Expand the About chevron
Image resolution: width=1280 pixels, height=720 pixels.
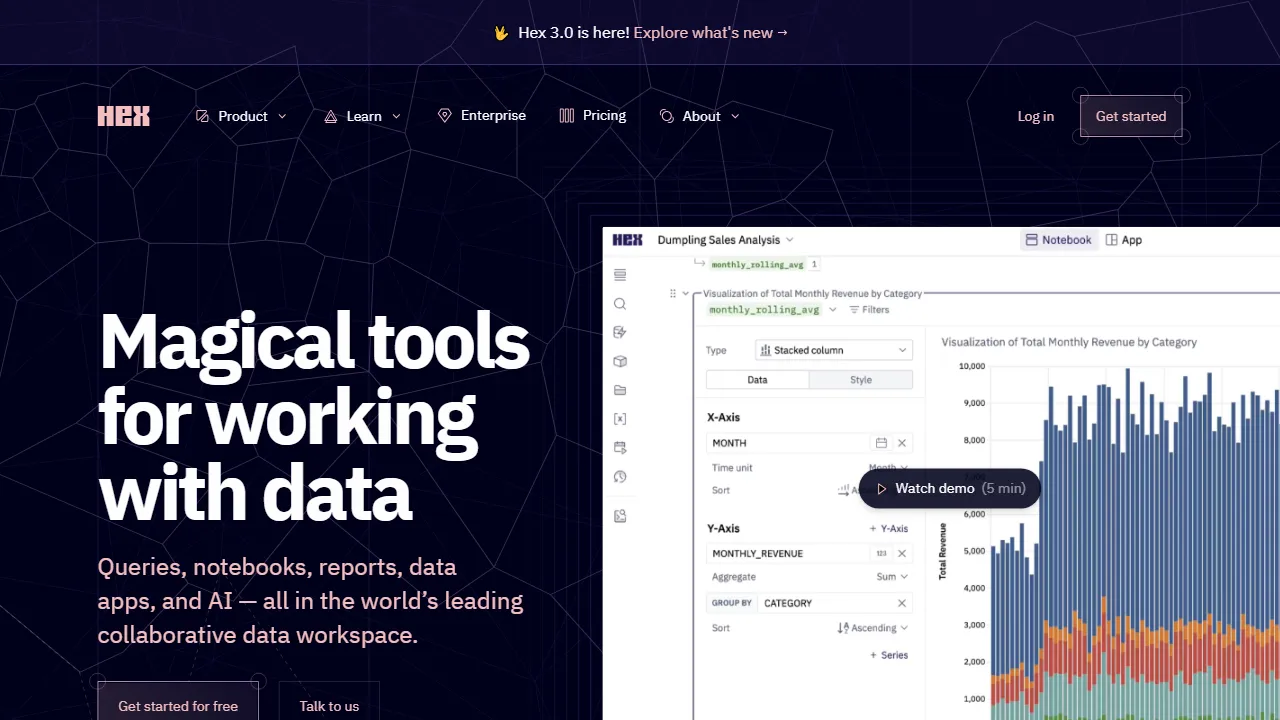coord(735,116)
